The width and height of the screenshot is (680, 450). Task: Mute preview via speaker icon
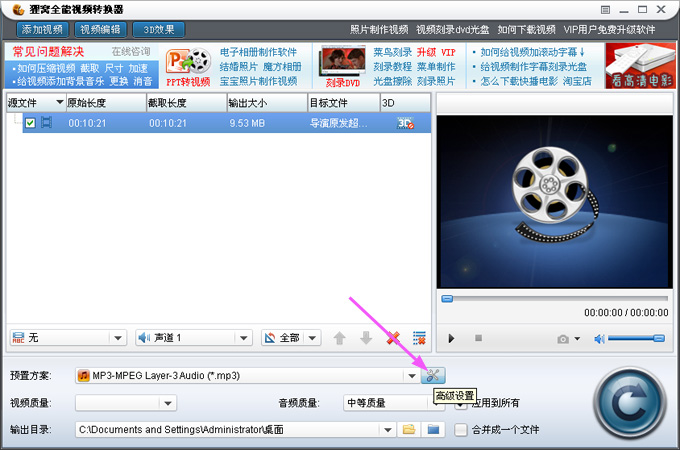[599, 339]
